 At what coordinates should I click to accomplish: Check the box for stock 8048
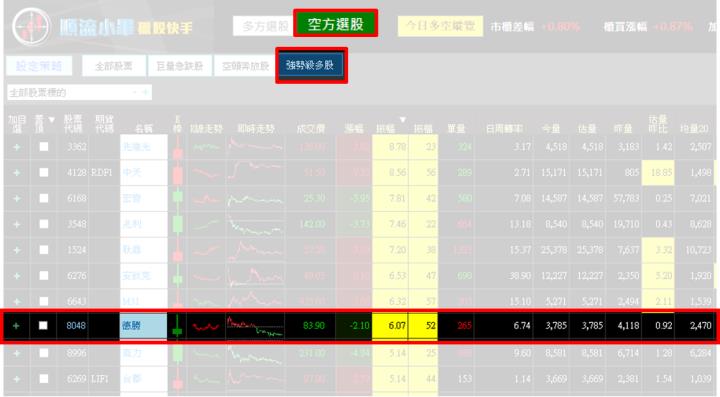pyautogui.click(x=43, y=325)
